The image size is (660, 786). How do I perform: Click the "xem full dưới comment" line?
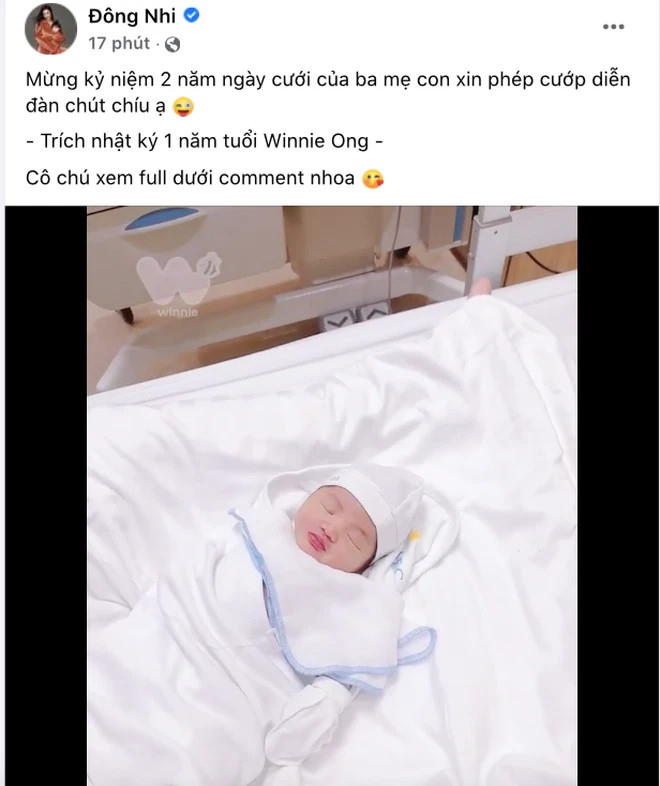click(x=190, y=178)
